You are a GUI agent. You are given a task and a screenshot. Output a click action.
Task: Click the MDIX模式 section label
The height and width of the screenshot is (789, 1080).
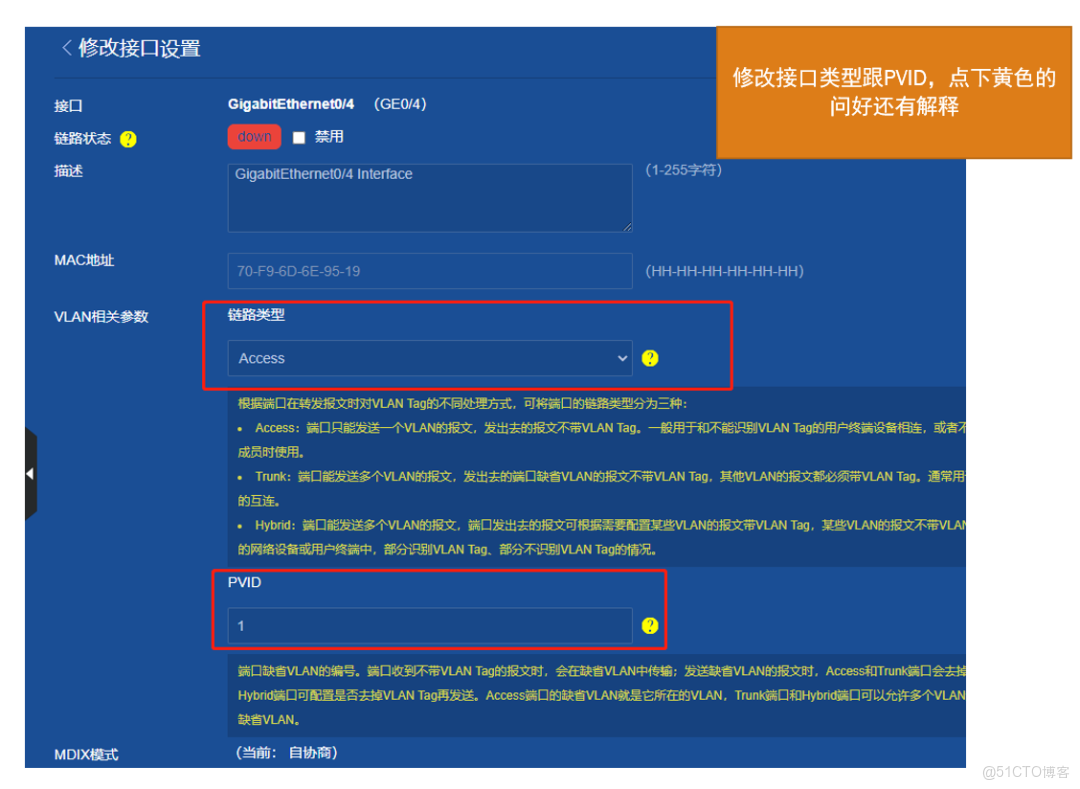85,754
